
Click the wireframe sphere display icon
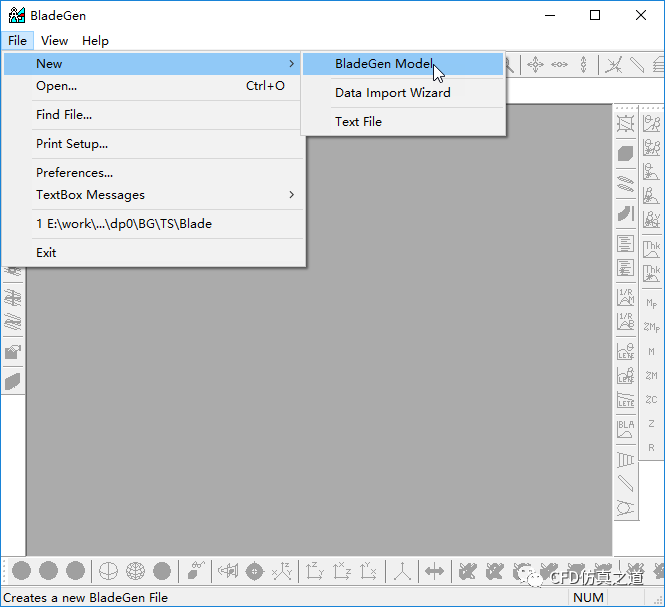[x=108, y=571]
